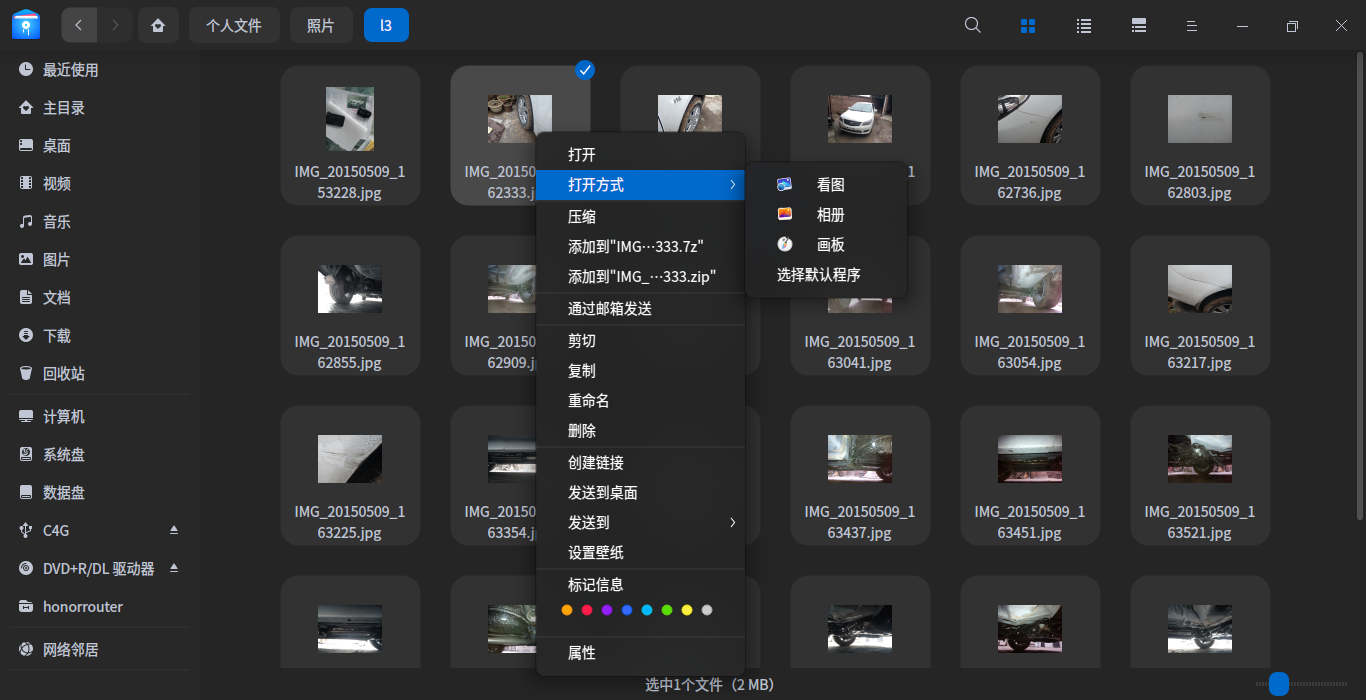Open the sort options menu icon
The image size is (1366, 700).
click(1191, 25)
